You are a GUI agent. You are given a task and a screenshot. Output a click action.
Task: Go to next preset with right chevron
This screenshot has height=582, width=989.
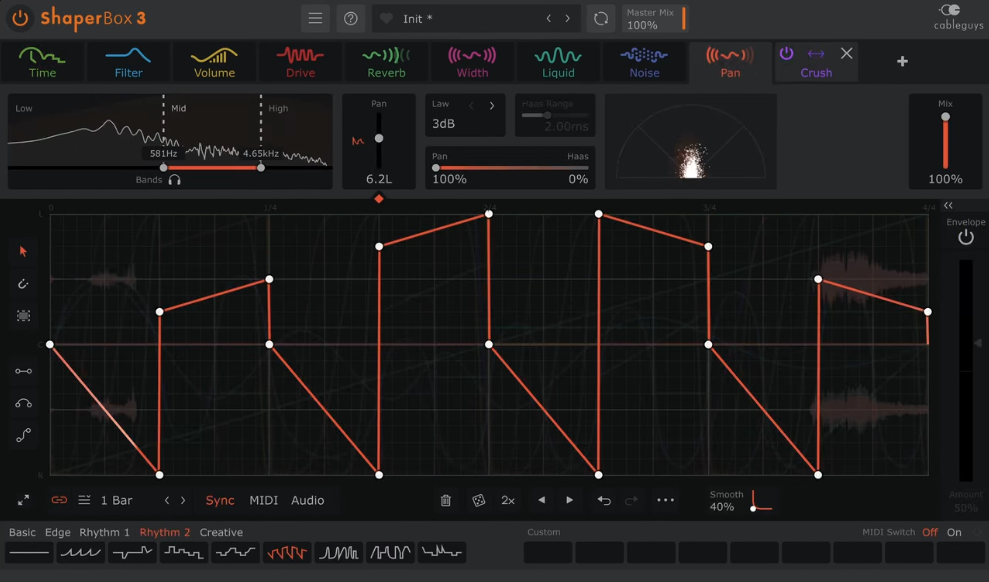pos(568,18)
